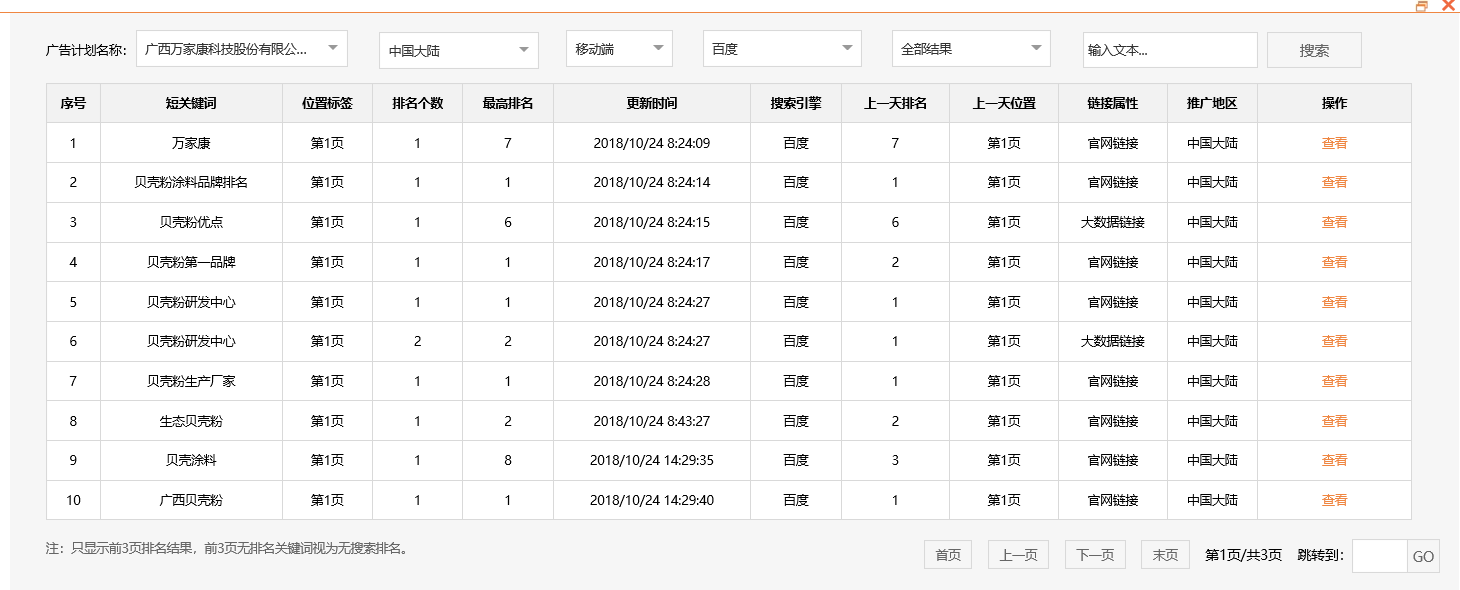The height and width of the screenshot is (590, 1460).
Task: Click the 搜索 search button
Action: pos(1313,48)
